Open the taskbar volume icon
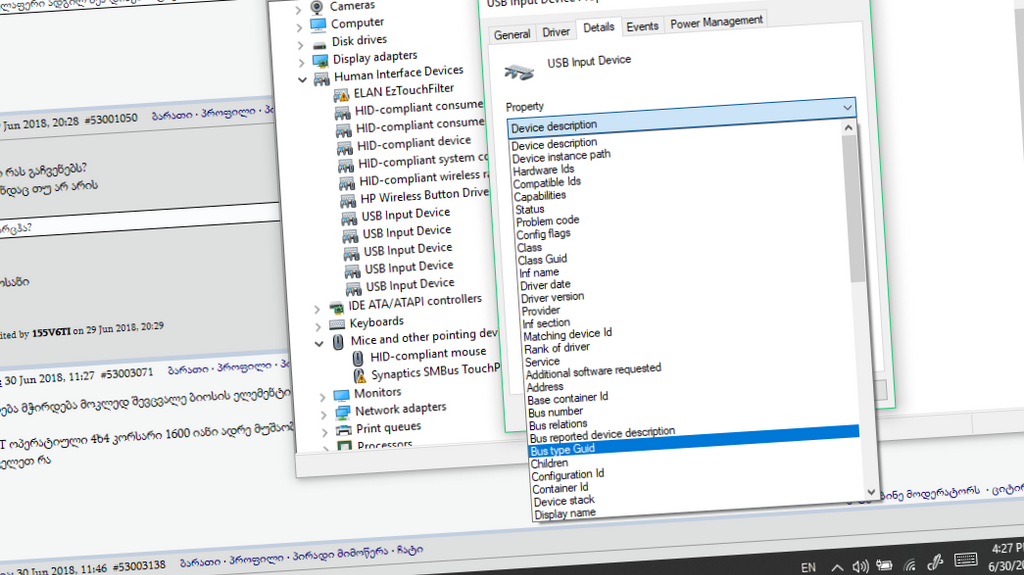Screen dimensions: 1024x575 pyautogui.click(x=860, y=567)
